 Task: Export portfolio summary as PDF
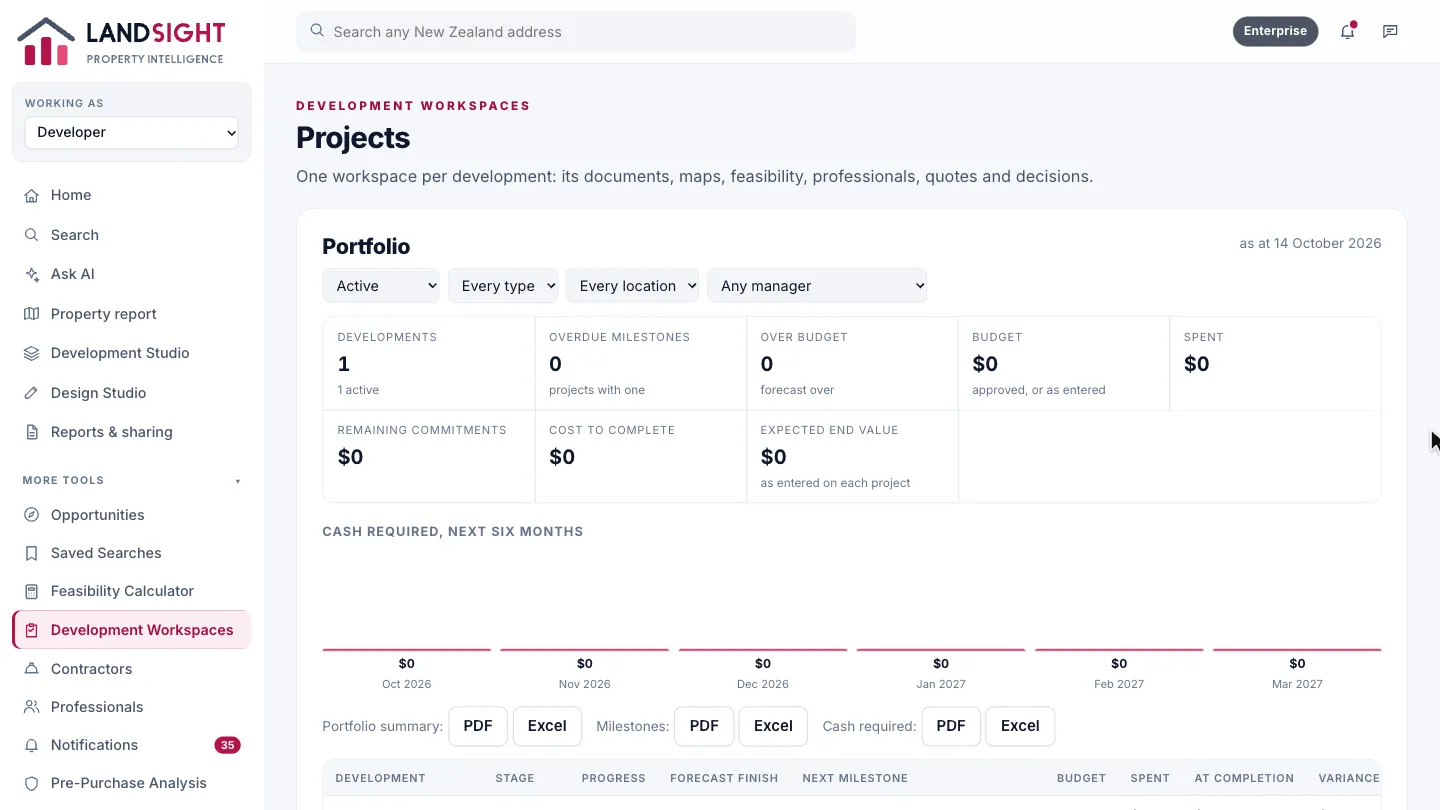tap(478, 726)
